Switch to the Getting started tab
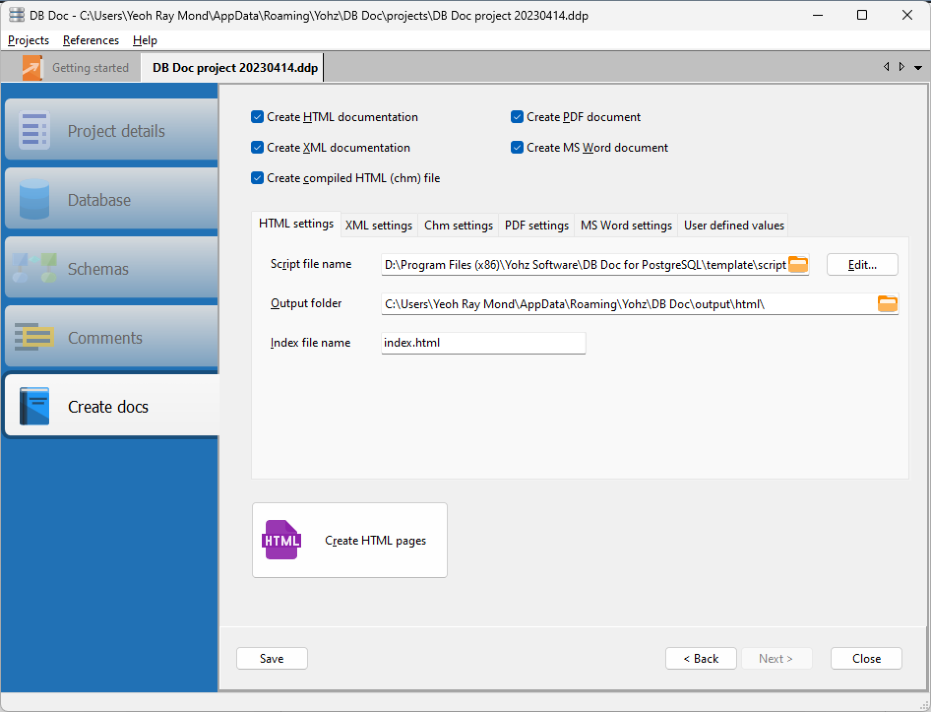The height and width of the screenshot is (712, 931). click(78, 68)
